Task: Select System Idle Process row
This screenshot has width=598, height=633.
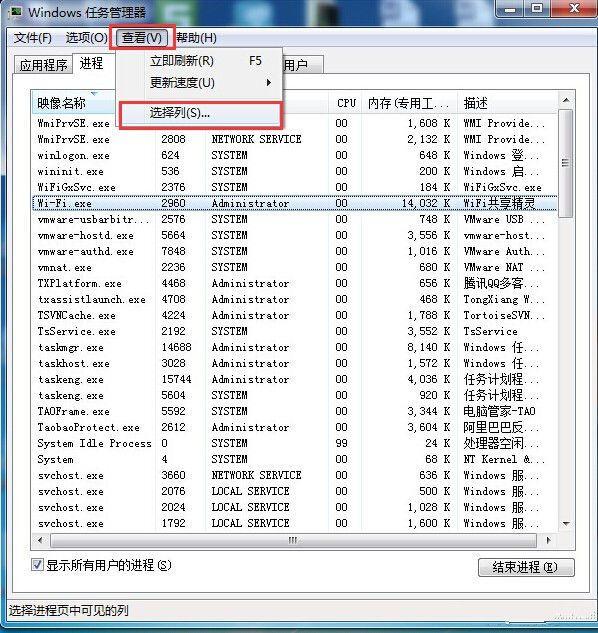Action: [295, 443]
